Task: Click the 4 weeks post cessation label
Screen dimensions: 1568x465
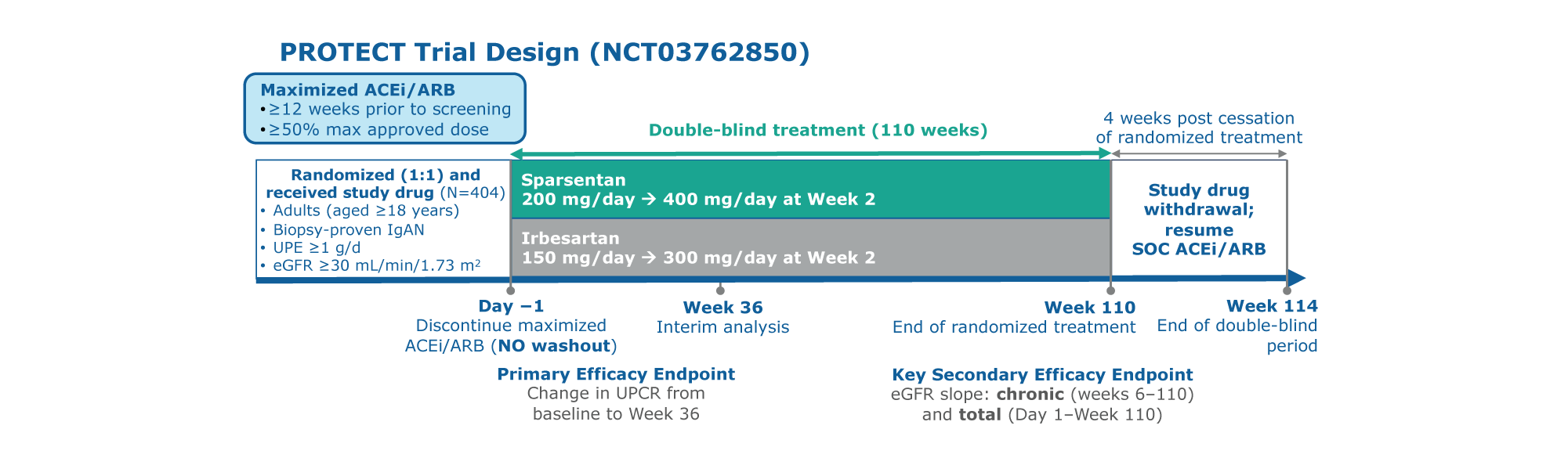Action: (1198, 128)
